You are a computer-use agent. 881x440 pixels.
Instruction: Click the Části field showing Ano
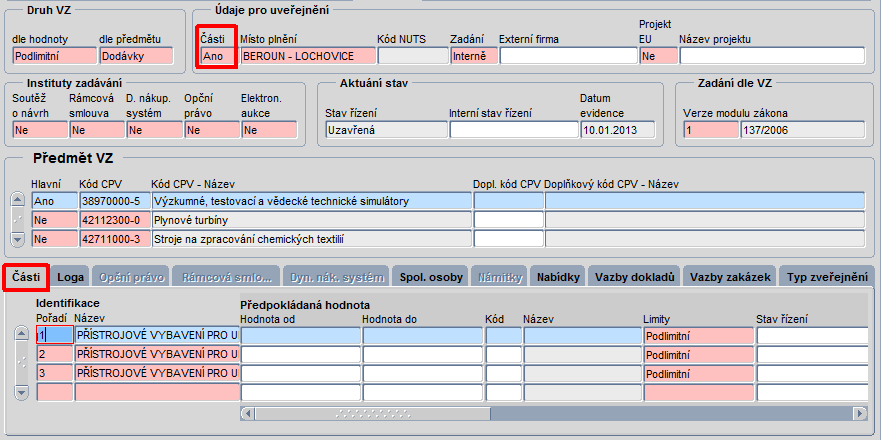pos(217,56)
